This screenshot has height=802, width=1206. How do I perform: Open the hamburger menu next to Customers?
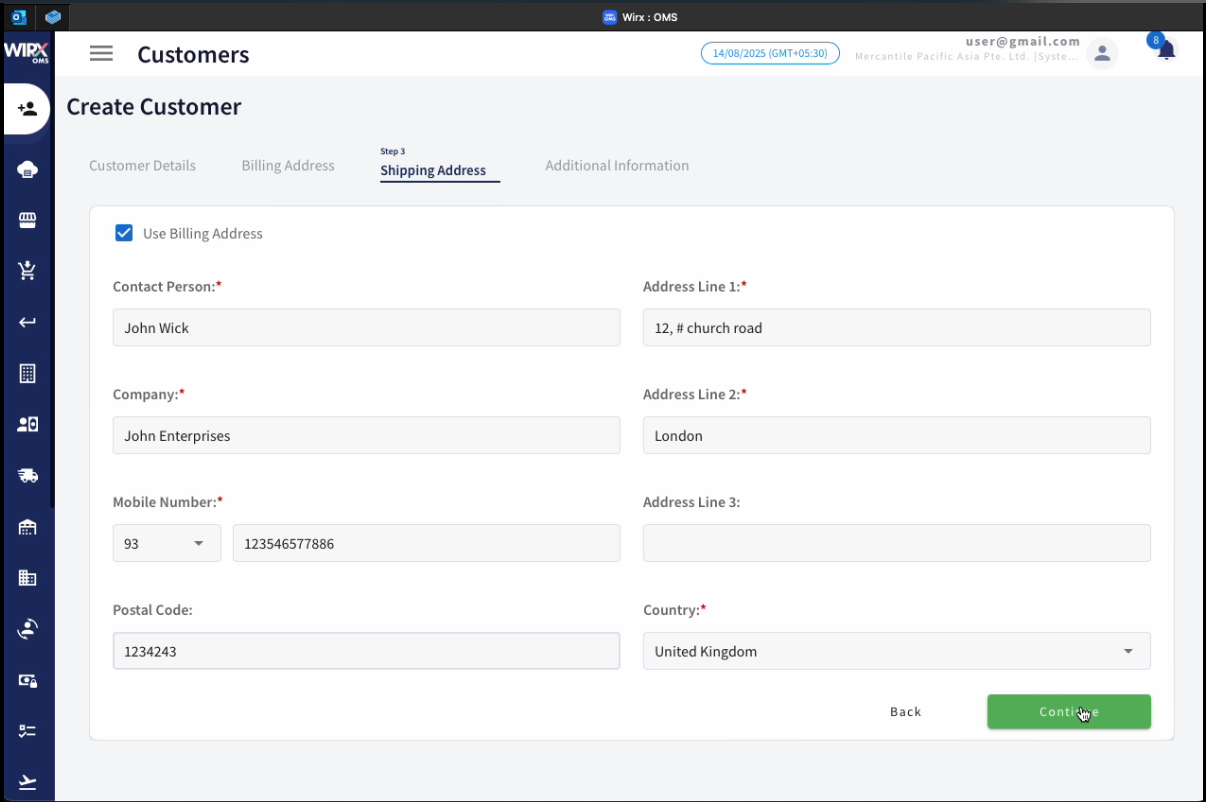pos(101,53)
